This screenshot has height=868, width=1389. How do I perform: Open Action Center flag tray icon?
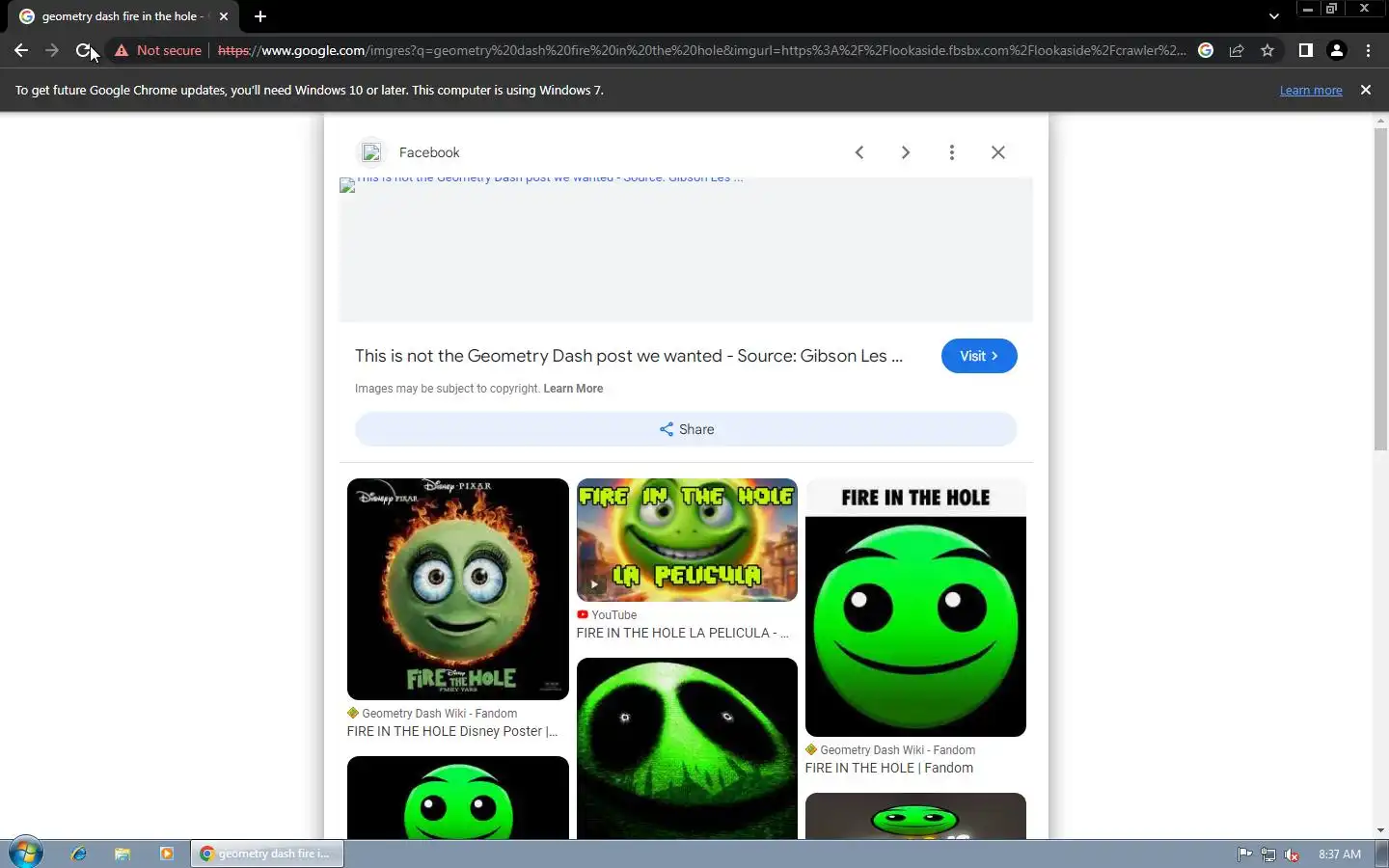(1244, 854)
